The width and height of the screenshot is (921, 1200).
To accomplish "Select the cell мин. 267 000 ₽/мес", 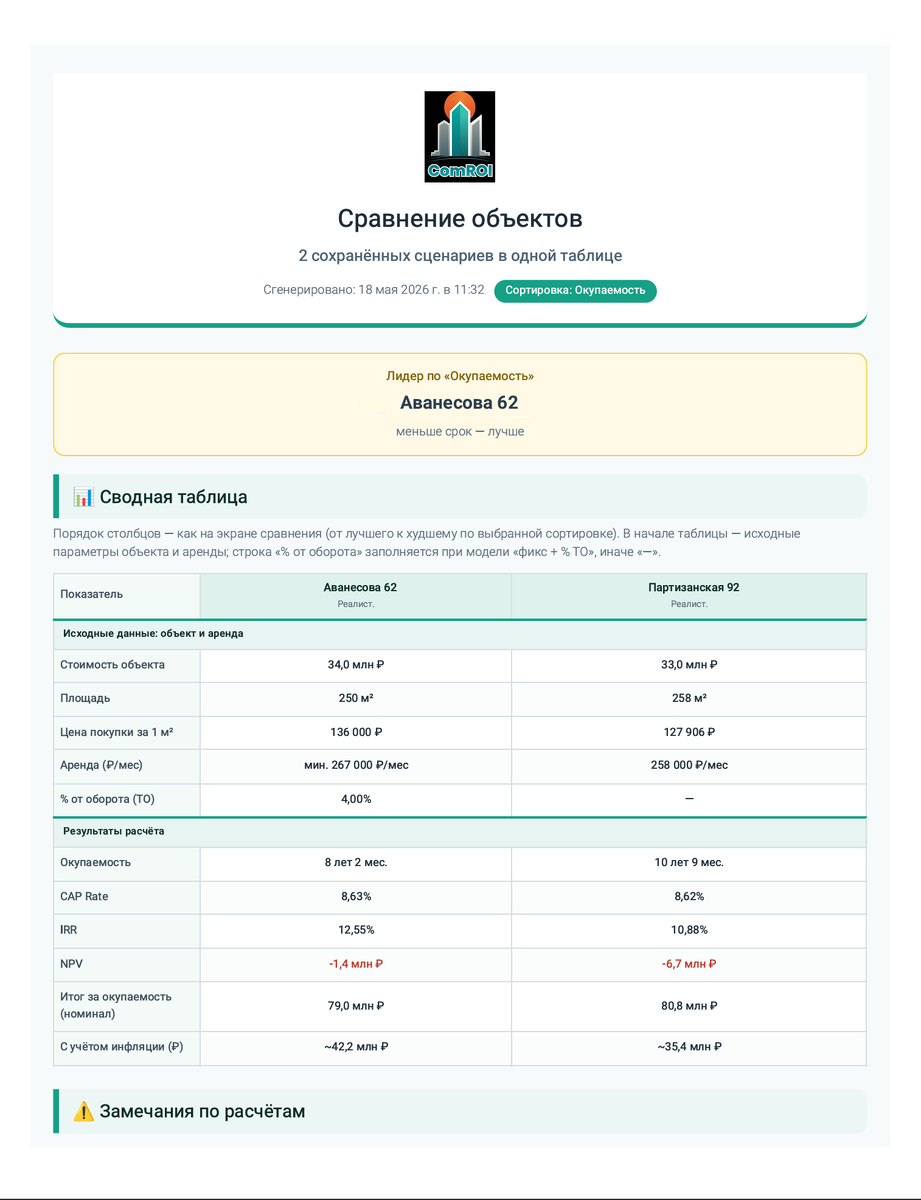I will (x=356, y=765).
